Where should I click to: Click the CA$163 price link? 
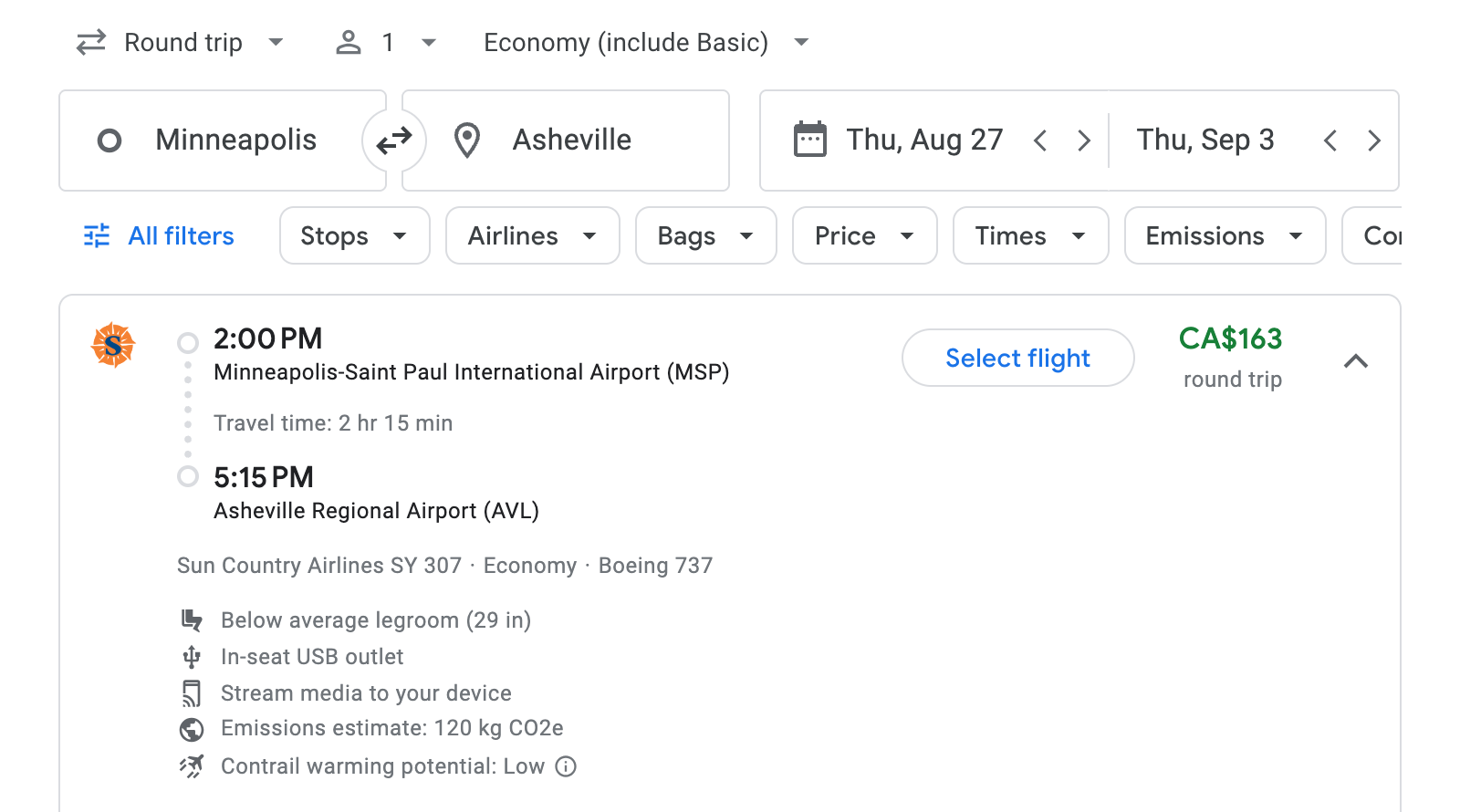(1232, 339)
